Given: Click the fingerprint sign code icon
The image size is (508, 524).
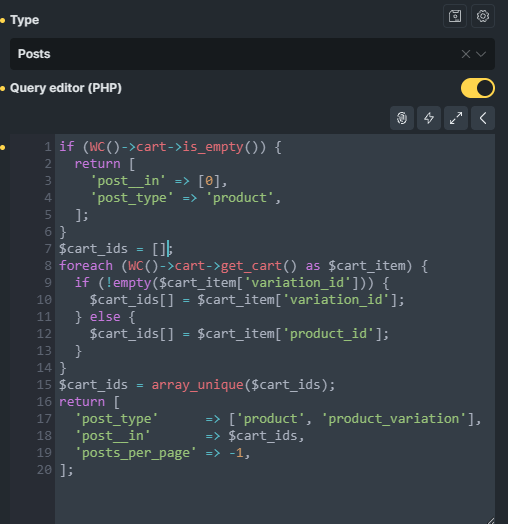Looking at the screenshot, I should pyautogui.click(x=402, y=118).
